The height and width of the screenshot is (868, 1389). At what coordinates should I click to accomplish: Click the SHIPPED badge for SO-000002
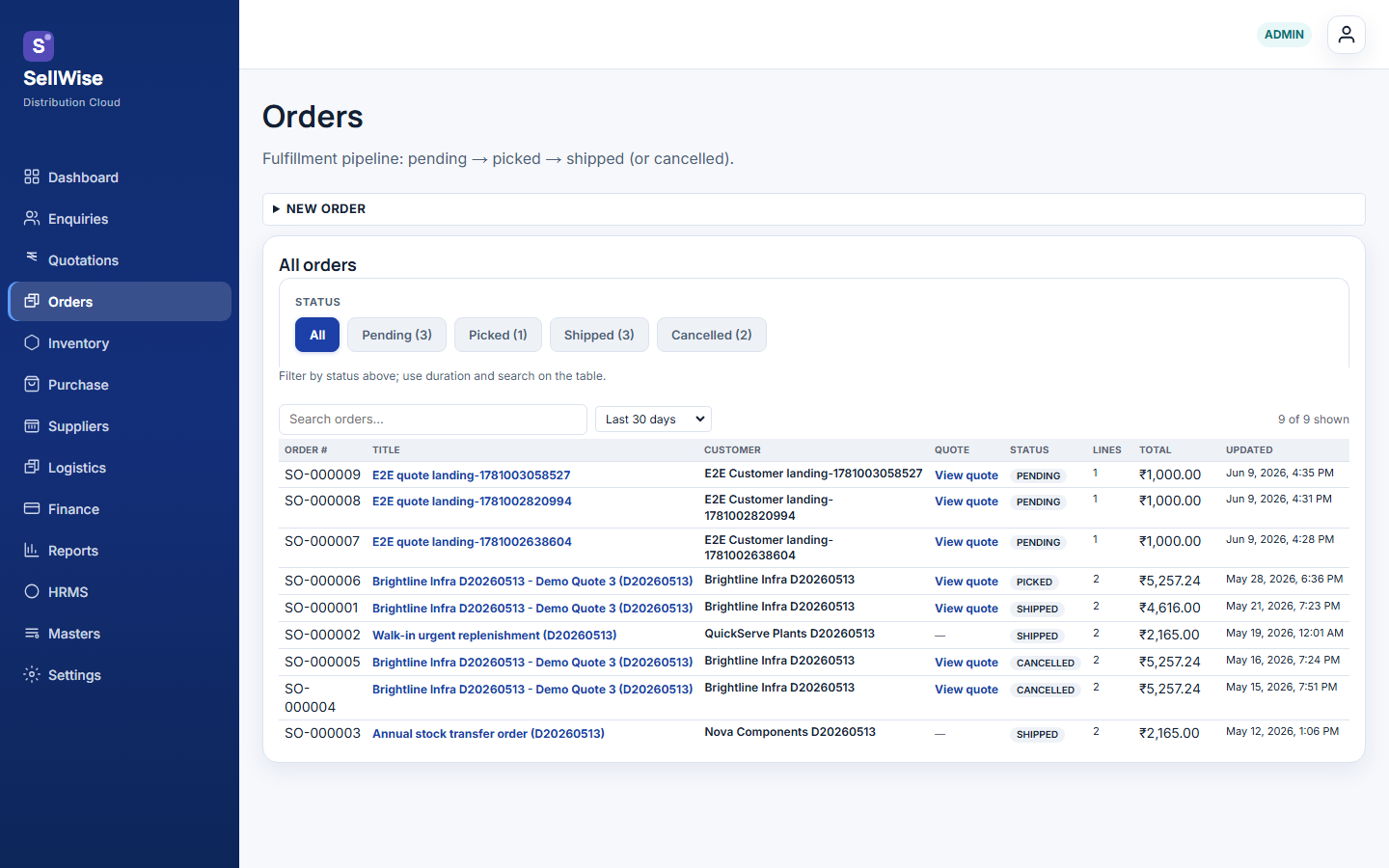tap(1037, 637)
